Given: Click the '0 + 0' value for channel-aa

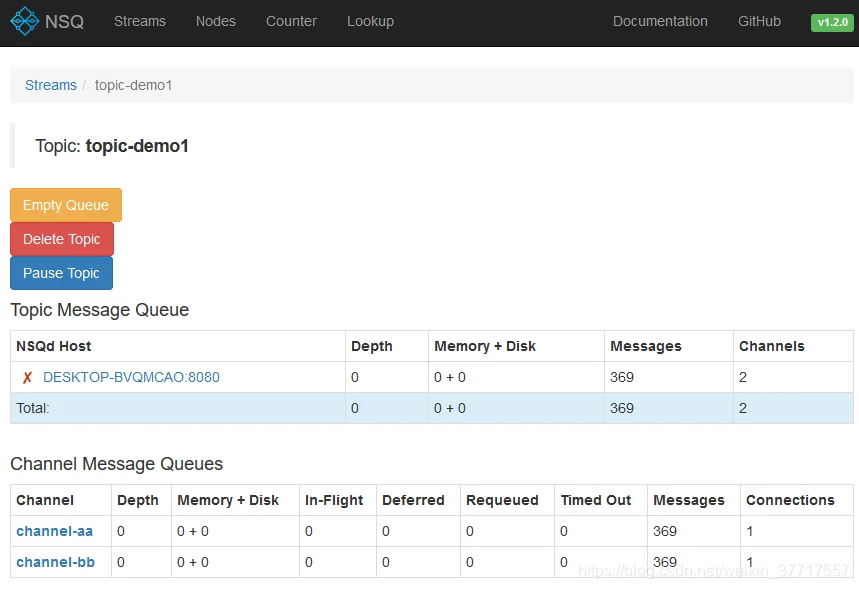Looking at the screenshot, I should (x=193, y=531).
